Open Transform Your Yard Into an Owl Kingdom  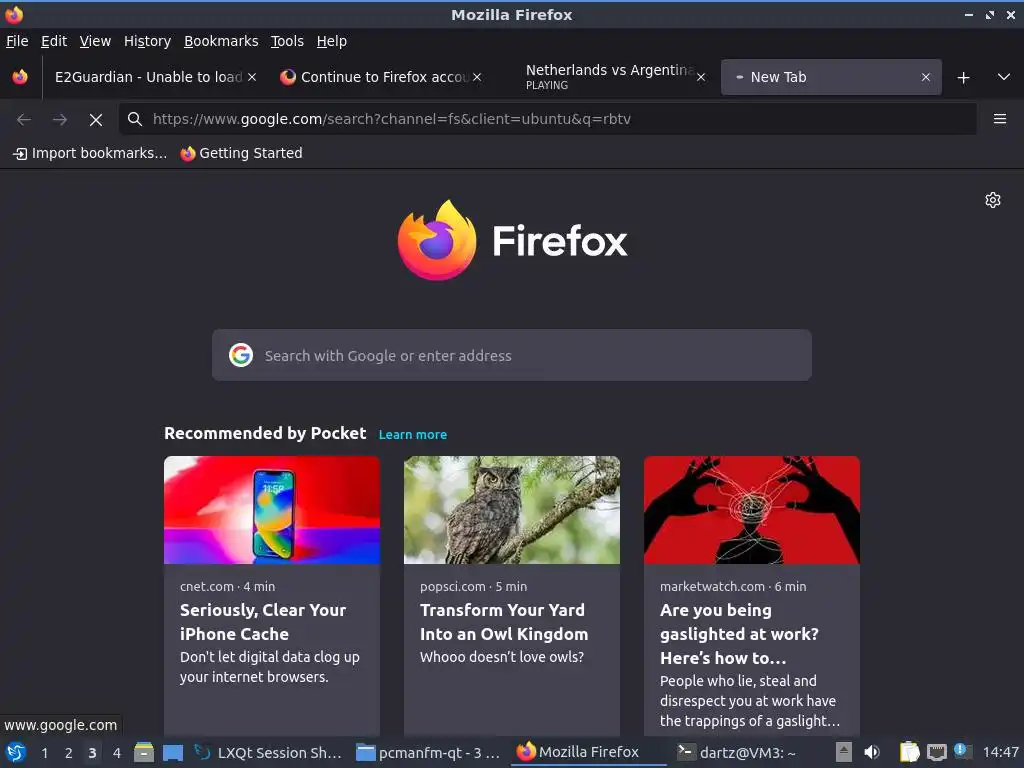point(504,622)
